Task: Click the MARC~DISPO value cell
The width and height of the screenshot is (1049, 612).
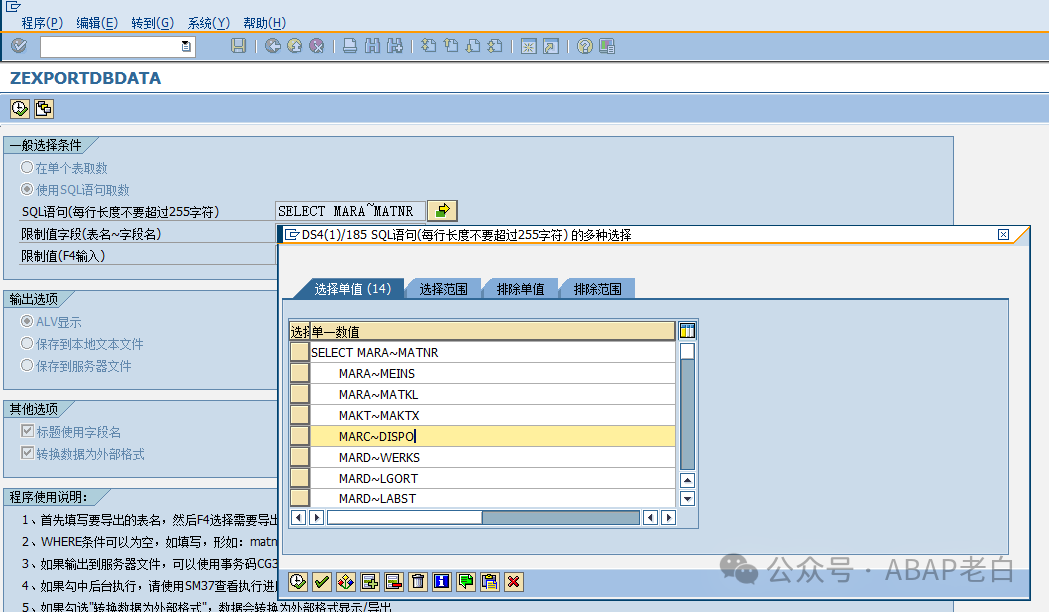Action: pos(492,436)
